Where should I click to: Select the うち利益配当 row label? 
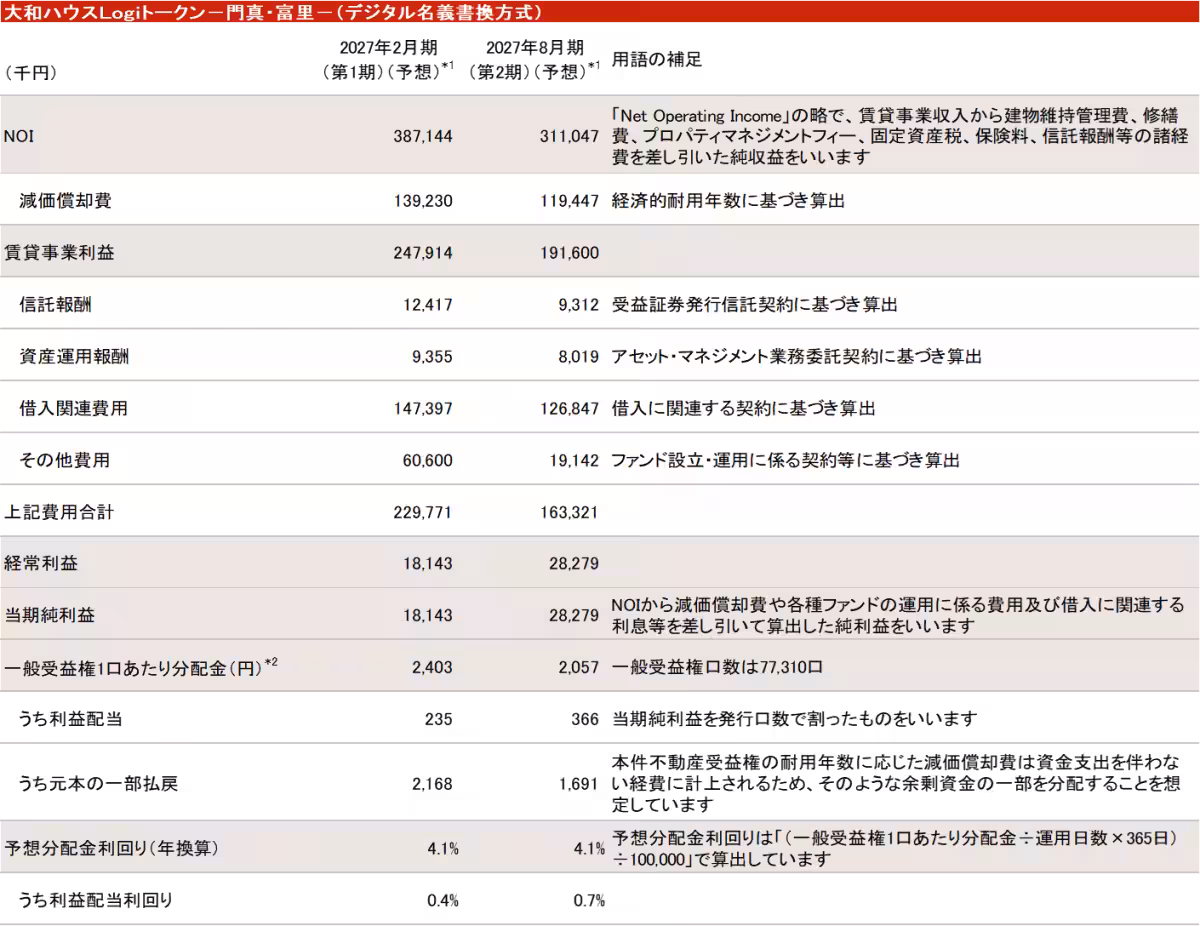(71, 719)
